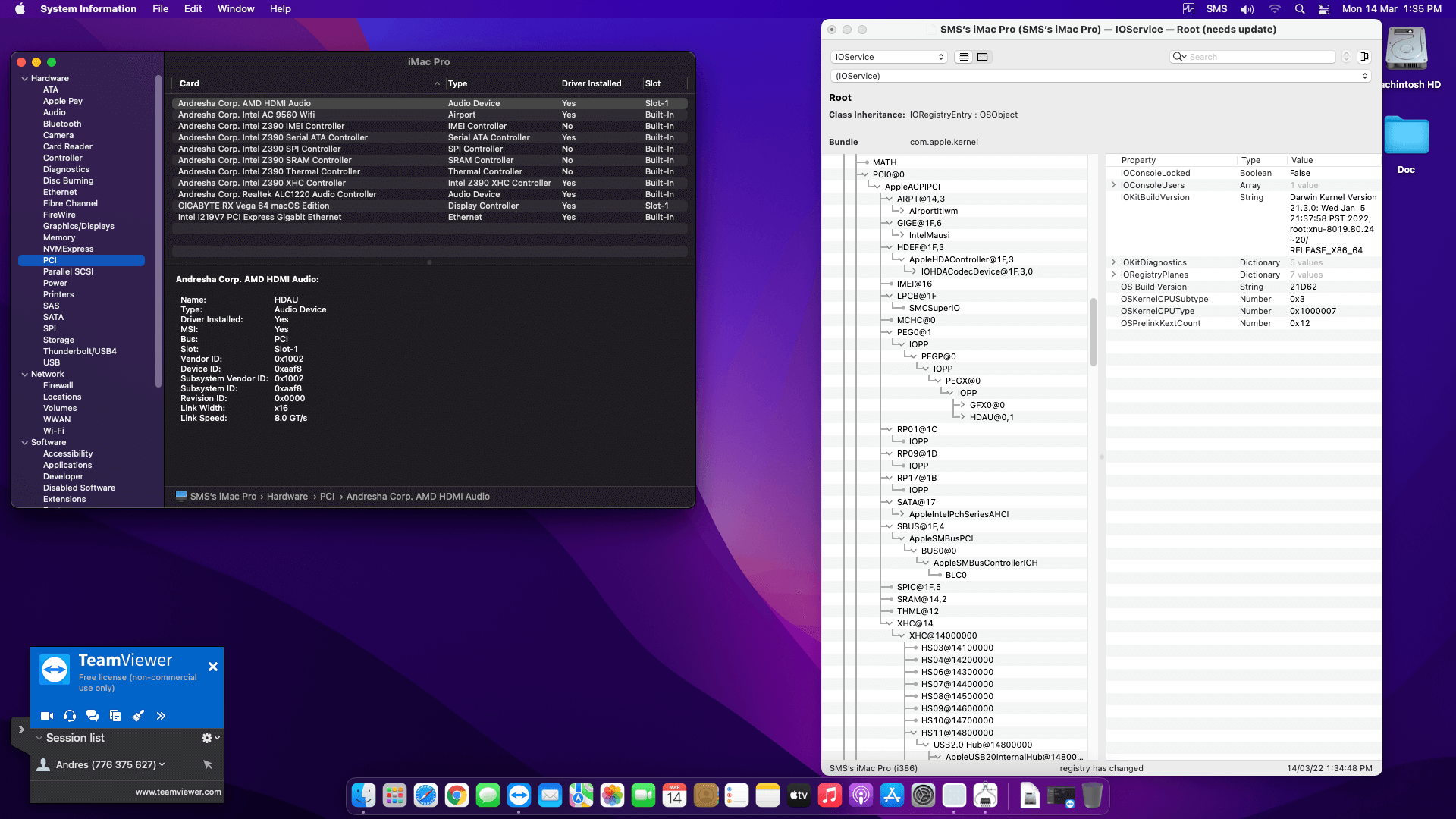Image resolution: width=1456 pixels, height=819 pixels.
Task: Click the TeamViewer headset audio icon
Action: pyautogui.click(x=70, y=715)
